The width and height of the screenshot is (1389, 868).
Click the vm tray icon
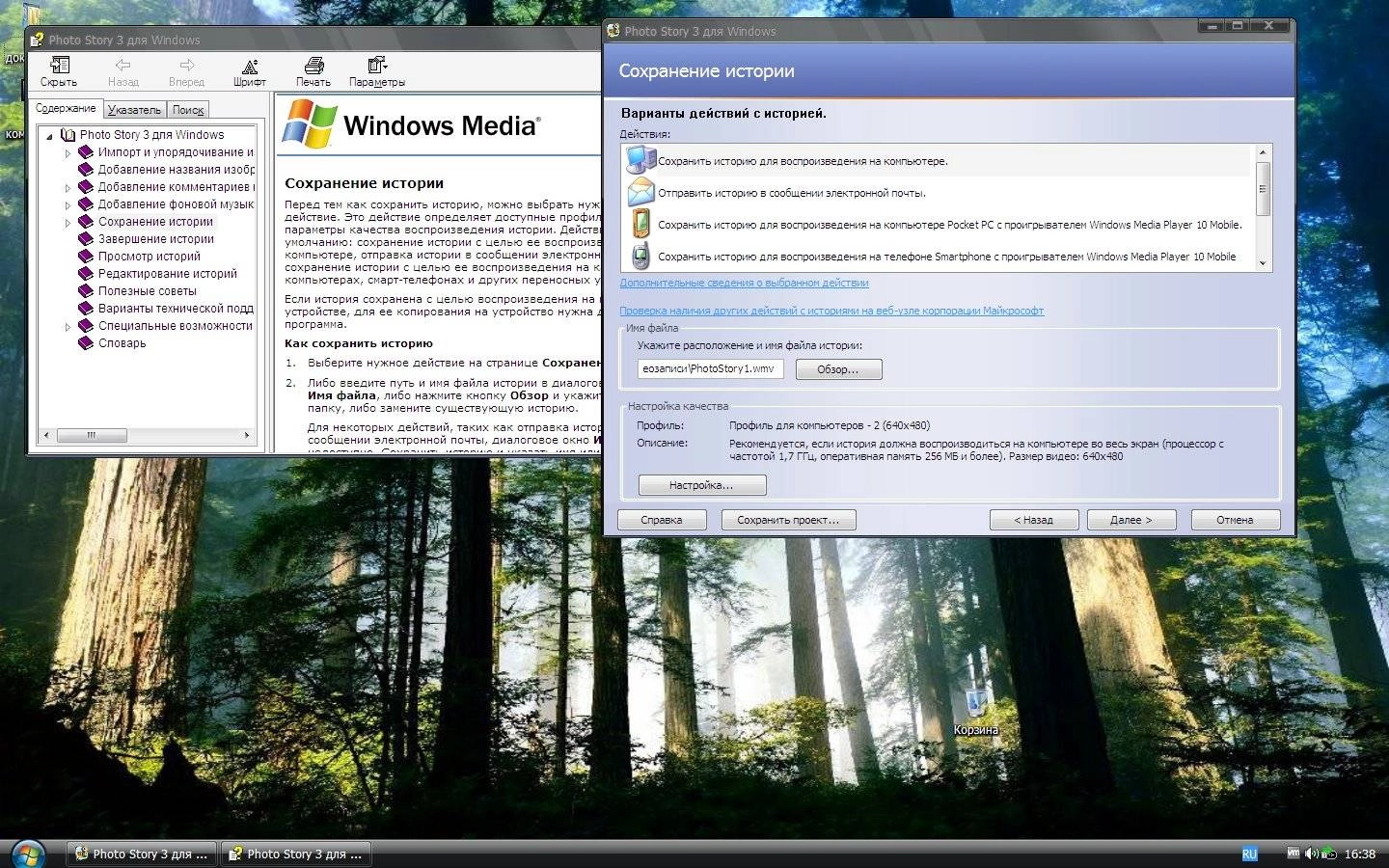1294,854
